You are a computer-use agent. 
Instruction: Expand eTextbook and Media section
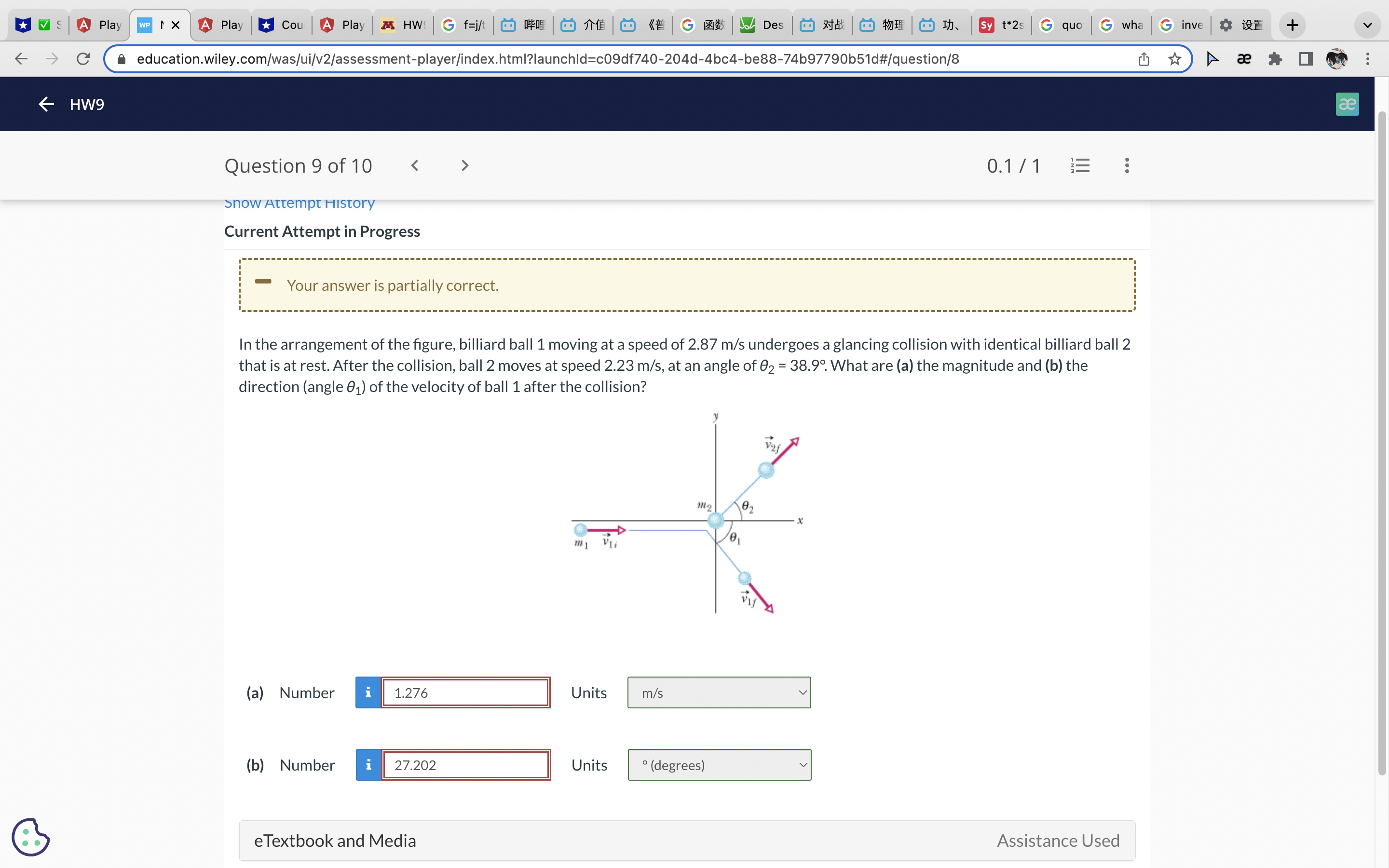(x=335, y=841)
